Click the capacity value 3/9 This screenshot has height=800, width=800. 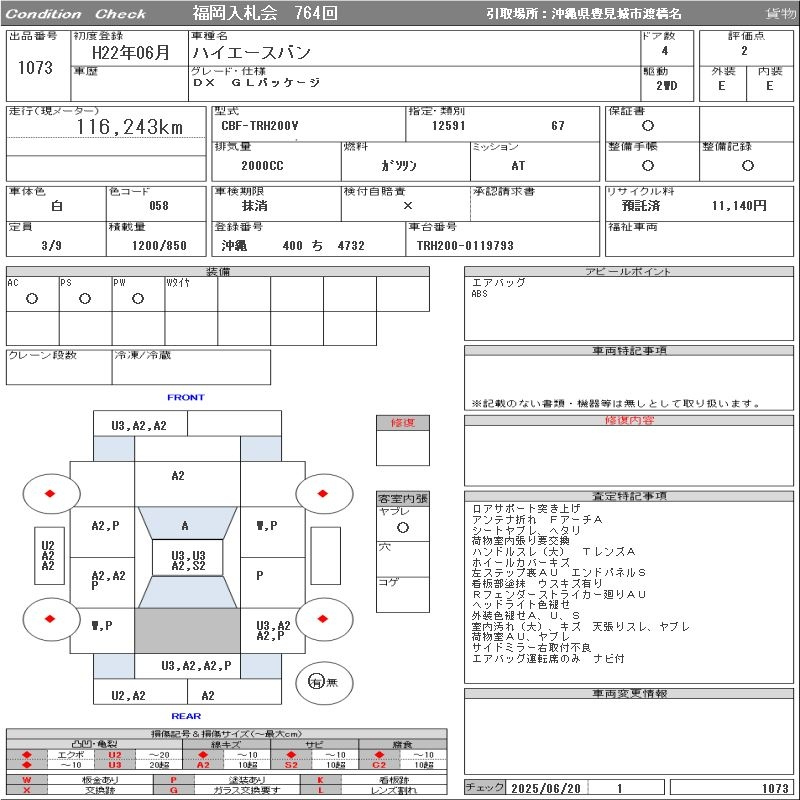click(x=52, y=245)
